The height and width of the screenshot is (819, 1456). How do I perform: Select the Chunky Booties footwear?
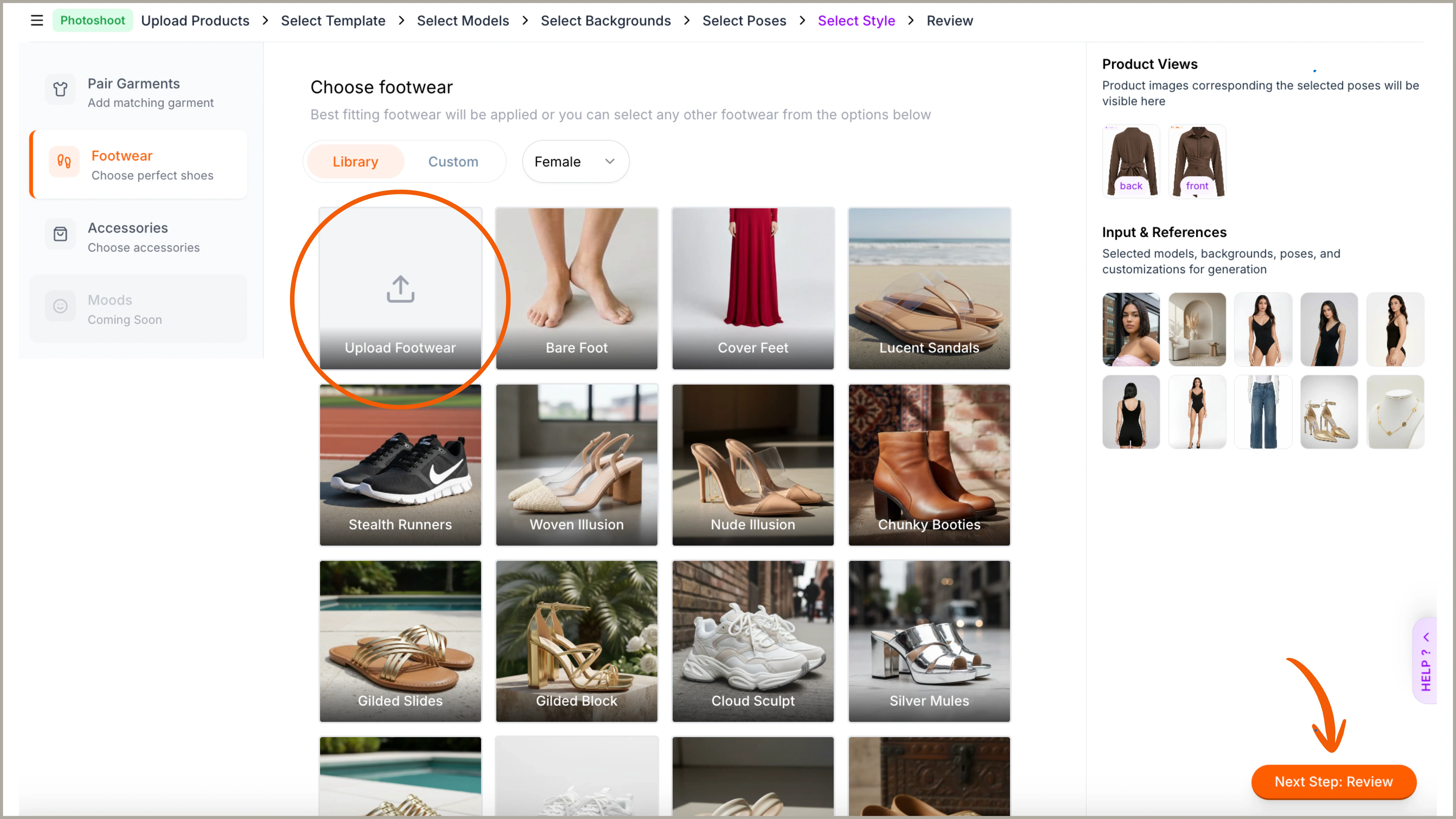929,465
